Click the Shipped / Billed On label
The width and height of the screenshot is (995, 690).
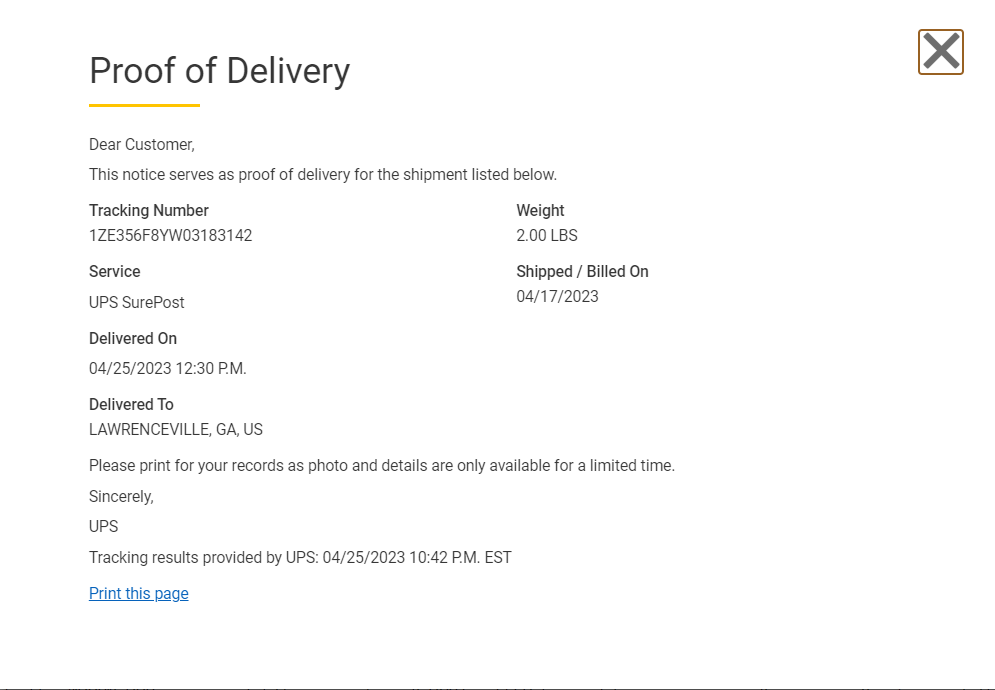coord(582,272)
